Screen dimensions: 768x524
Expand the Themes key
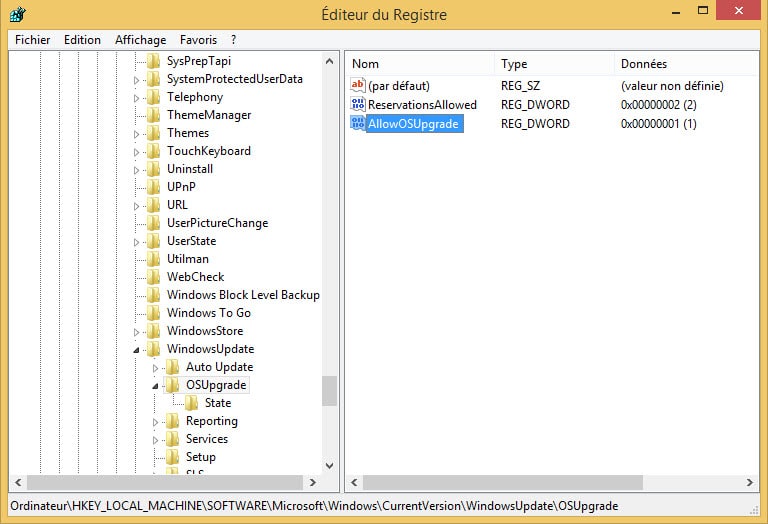[137, 134]
